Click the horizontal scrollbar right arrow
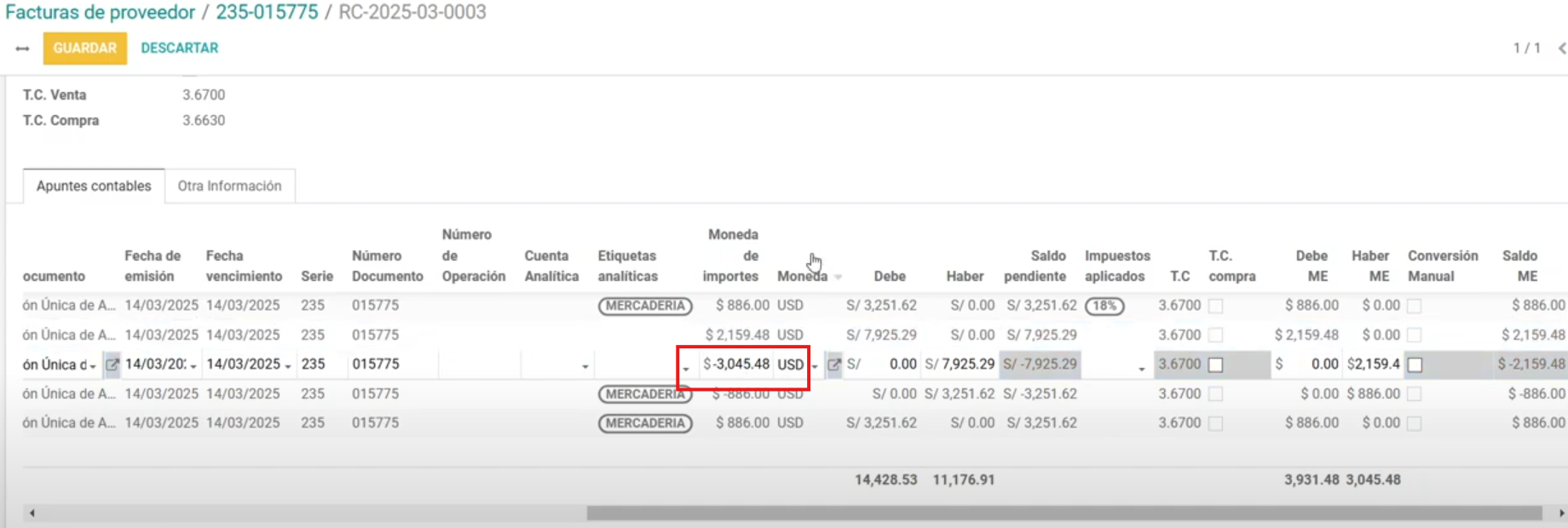Image resolution: width=1568 pixels, height=528 pixels. (1561, 514)
